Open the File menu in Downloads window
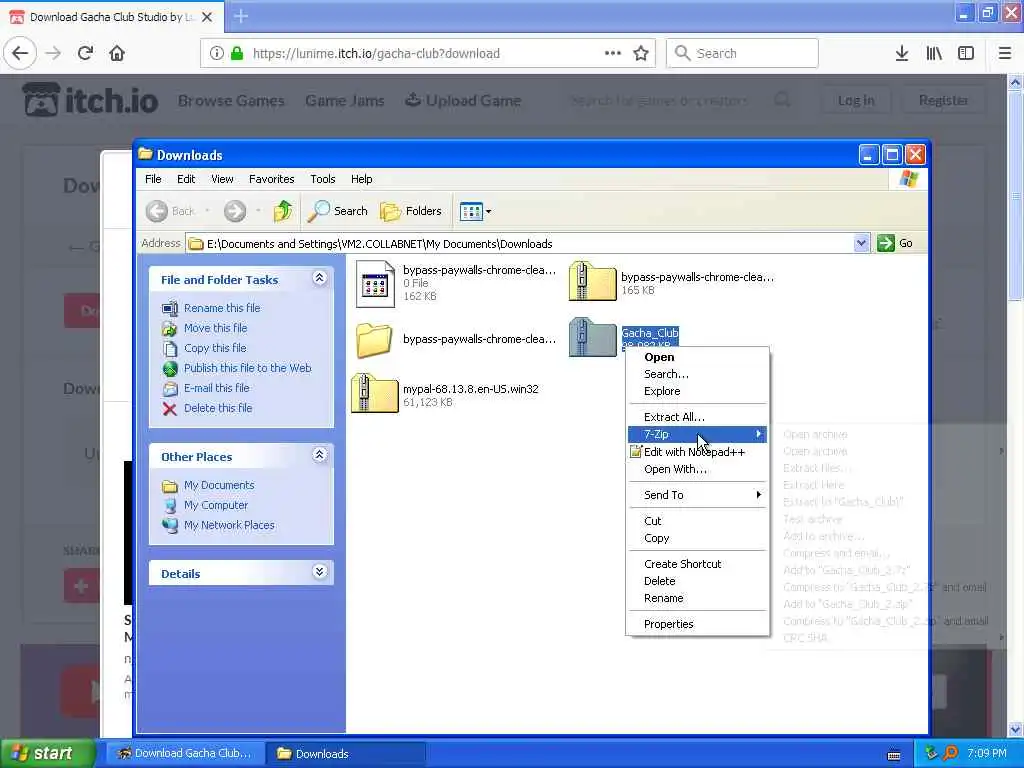1024x768 pixels. pos(153,179)
